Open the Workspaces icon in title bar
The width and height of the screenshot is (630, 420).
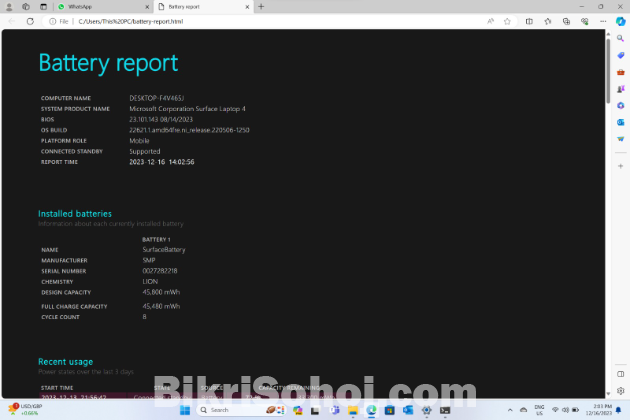[26, 7]
